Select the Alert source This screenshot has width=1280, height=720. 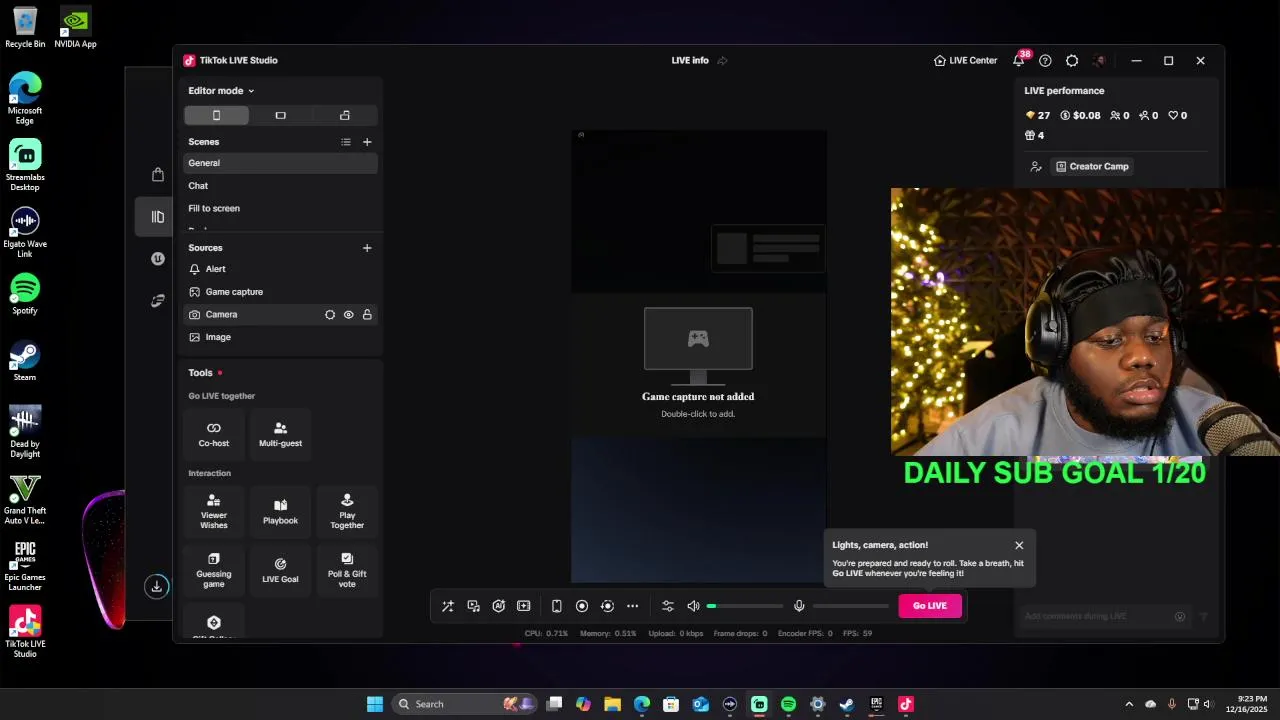tap(281, 269)
